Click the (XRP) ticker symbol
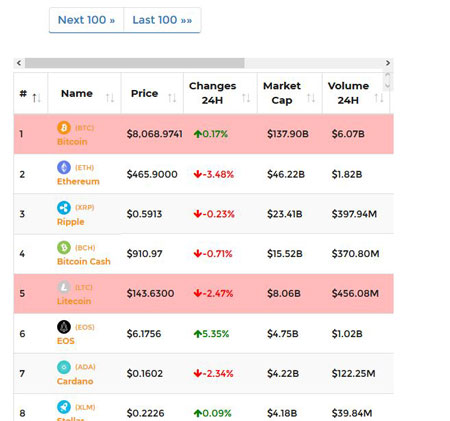Screen dimensions: 450x421 coord(85,208)
